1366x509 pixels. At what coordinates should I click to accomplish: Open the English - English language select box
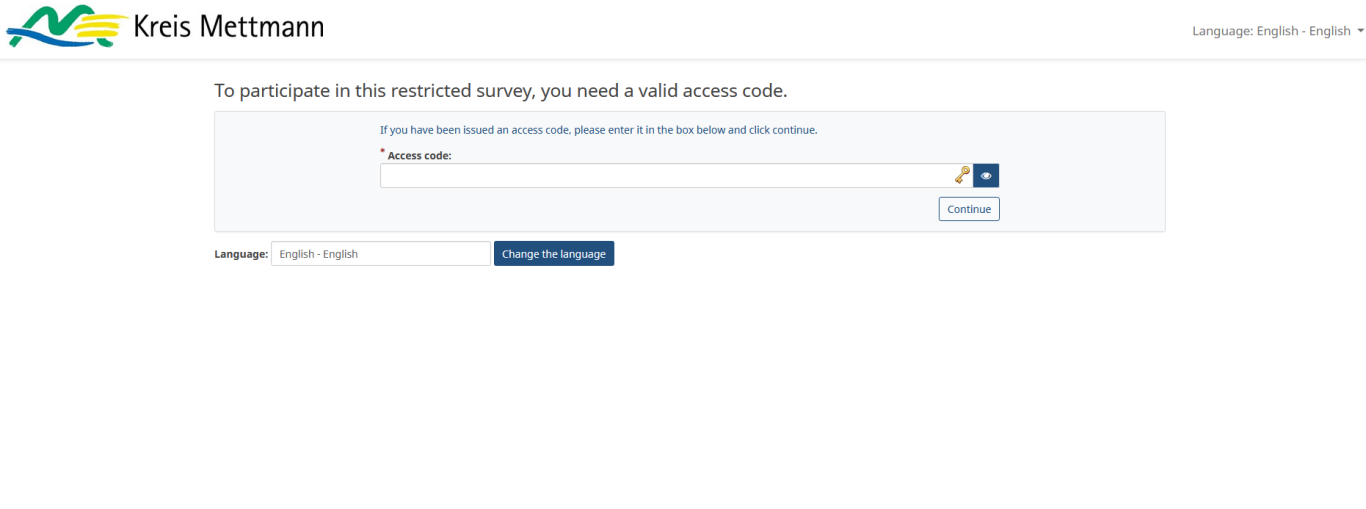[381, 254]
